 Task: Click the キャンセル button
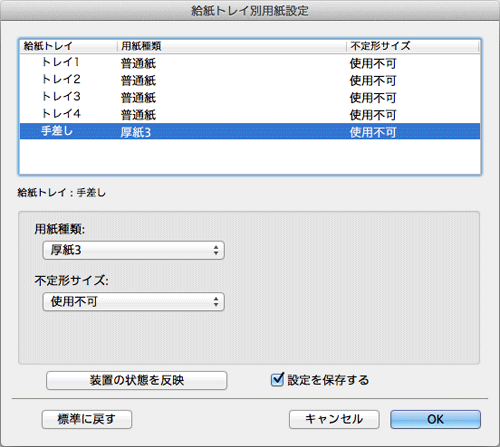coord(334,419)
